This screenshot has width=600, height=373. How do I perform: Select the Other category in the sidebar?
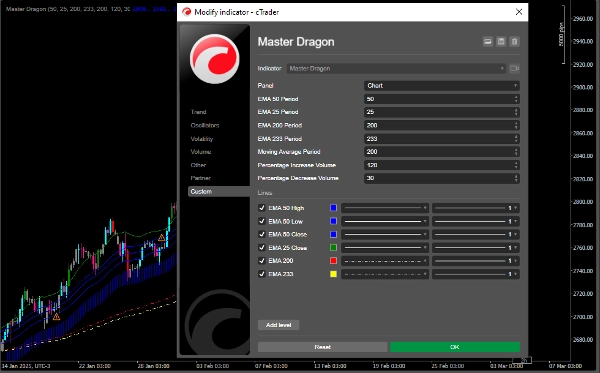tap(198, 165)
